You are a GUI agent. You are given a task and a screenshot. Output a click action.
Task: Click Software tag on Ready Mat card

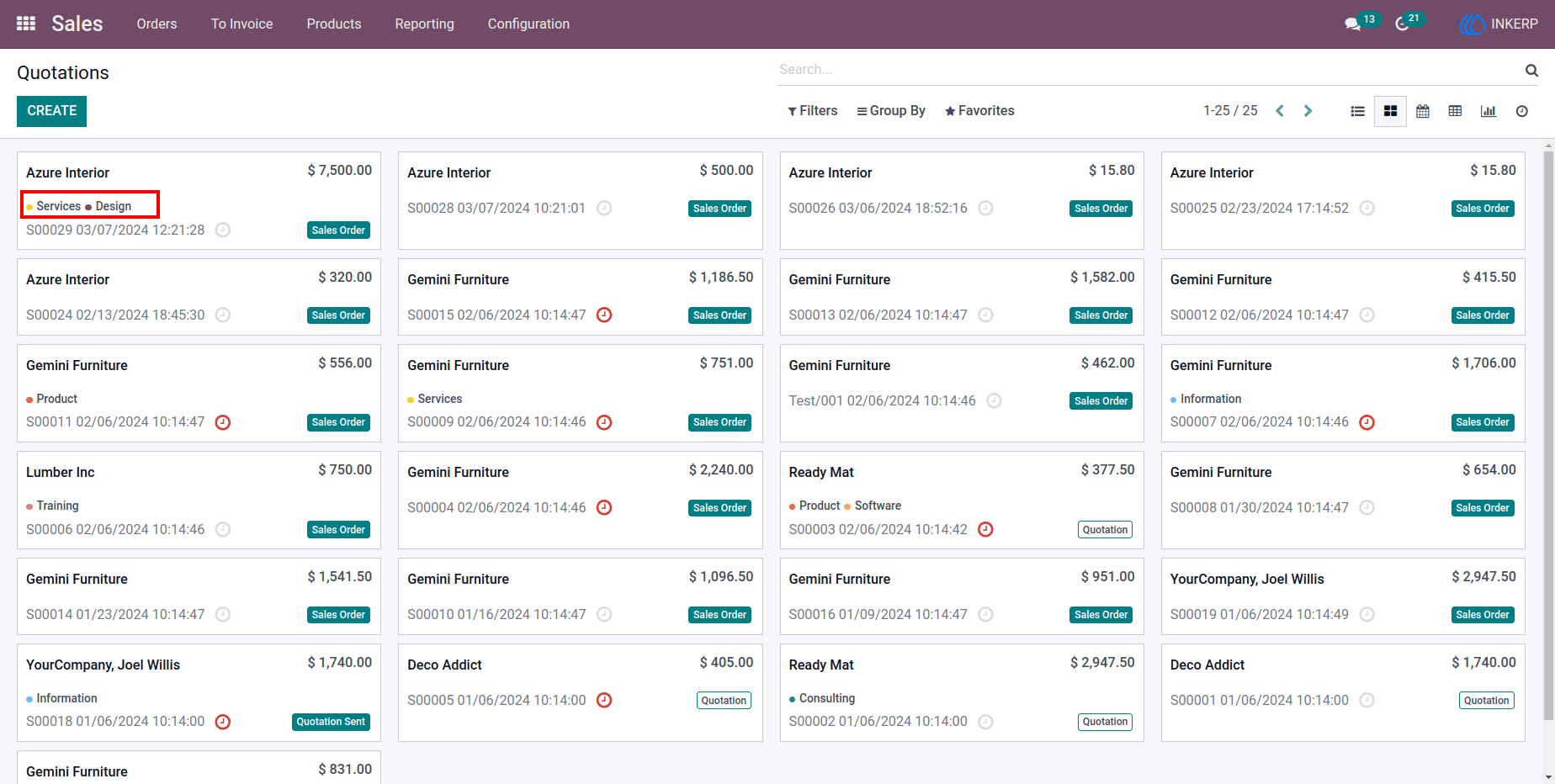[x=873, y=506]
